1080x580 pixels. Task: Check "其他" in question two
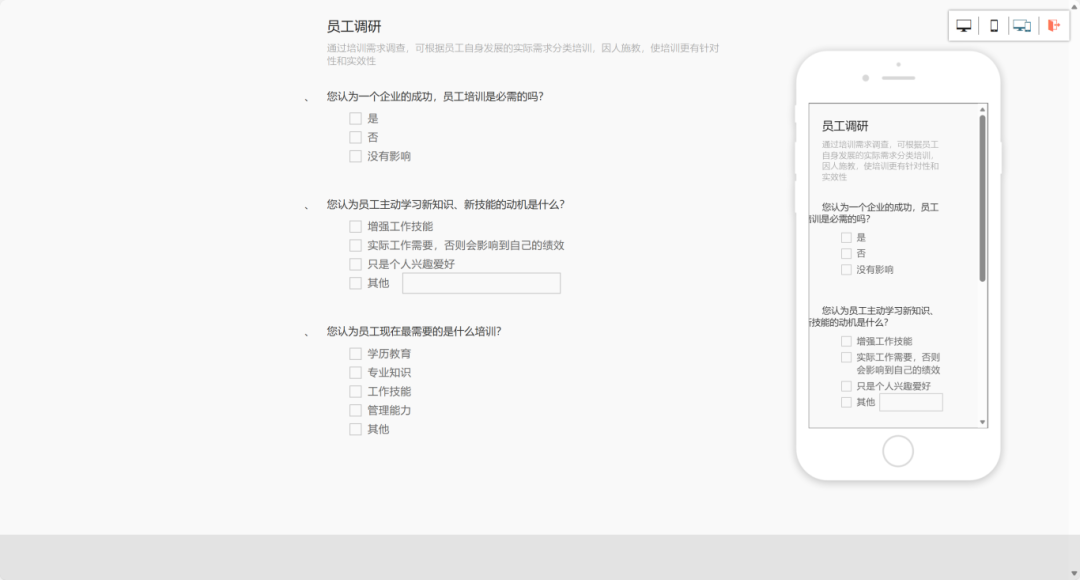point(356,283)
